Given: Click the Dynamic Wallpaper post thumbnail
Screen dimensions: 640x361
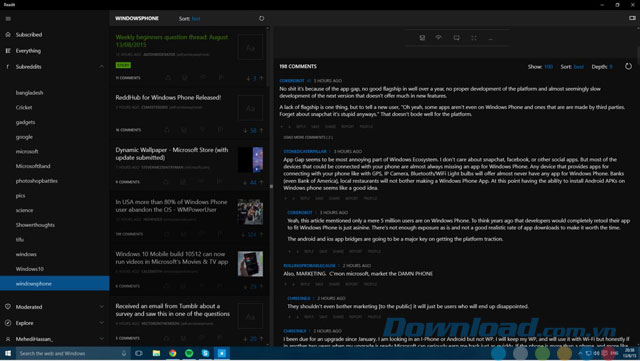Looking at the screenshot, I should point(251,160).
